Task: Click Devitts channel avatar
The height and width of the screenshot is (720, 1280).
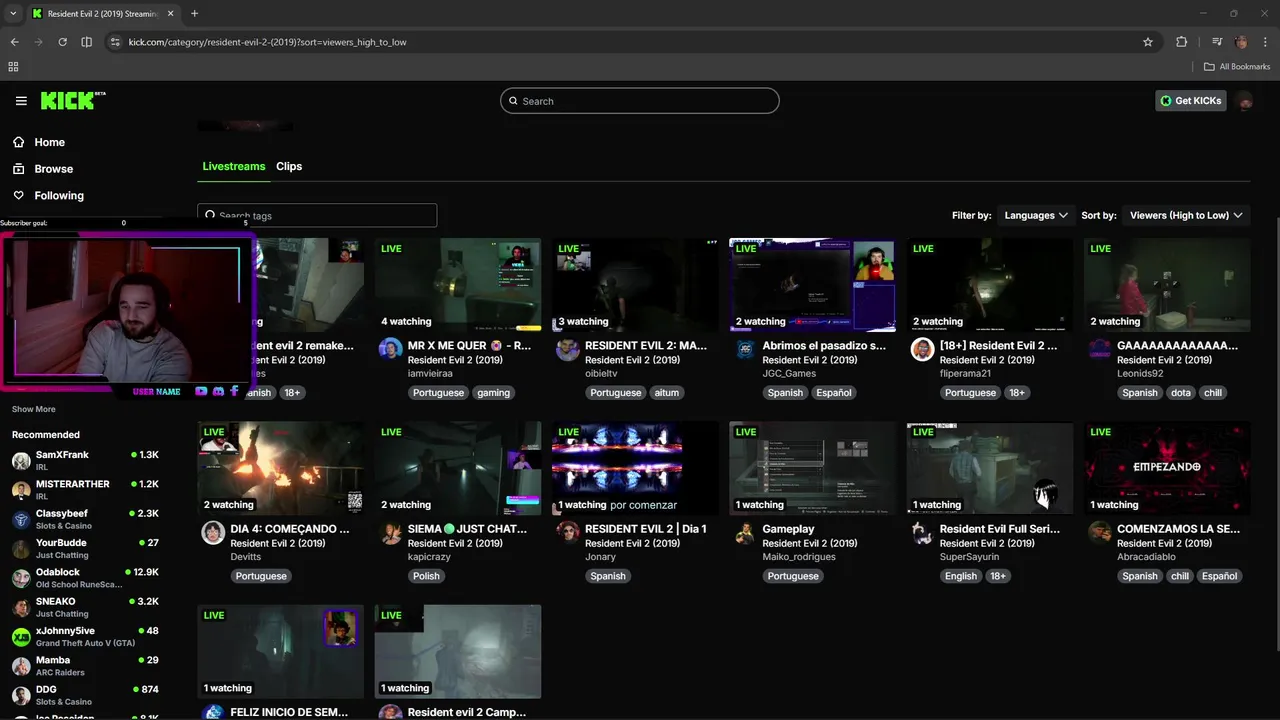Action: coord(213,532)
